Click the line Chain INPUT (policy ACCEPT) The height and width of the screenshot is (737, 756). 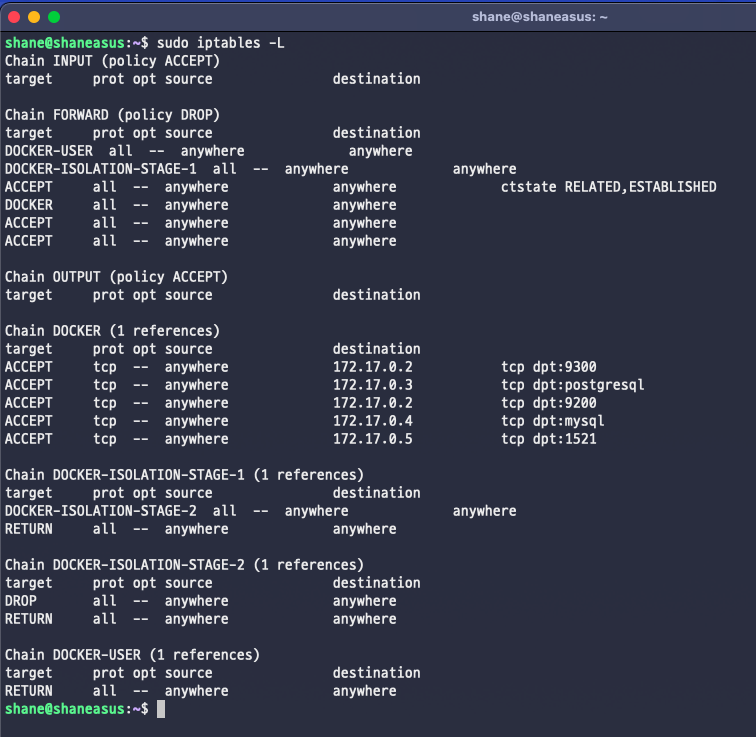pos(112,61)
